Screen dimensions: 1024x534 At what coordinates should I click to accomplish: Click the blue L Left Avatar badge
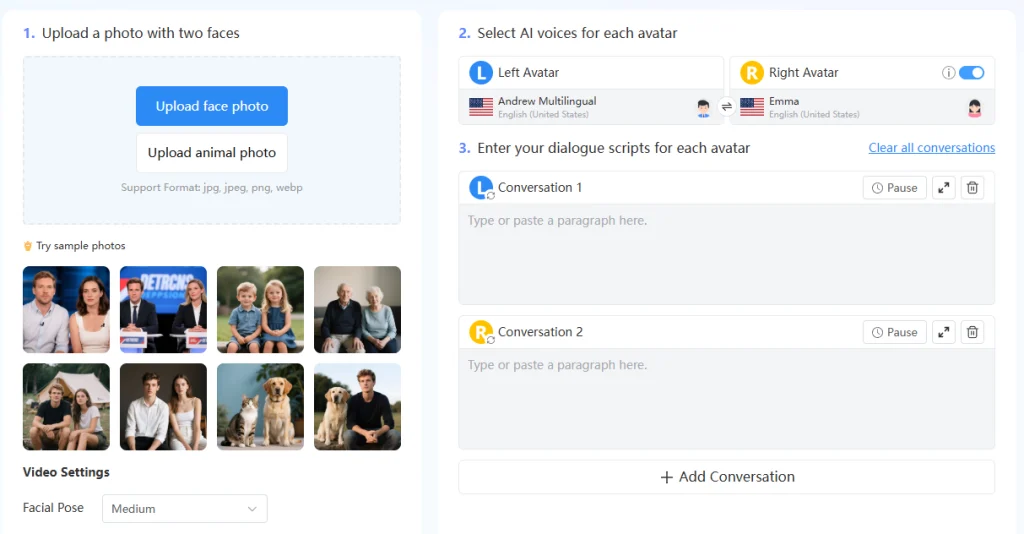[x=481, y=72]
